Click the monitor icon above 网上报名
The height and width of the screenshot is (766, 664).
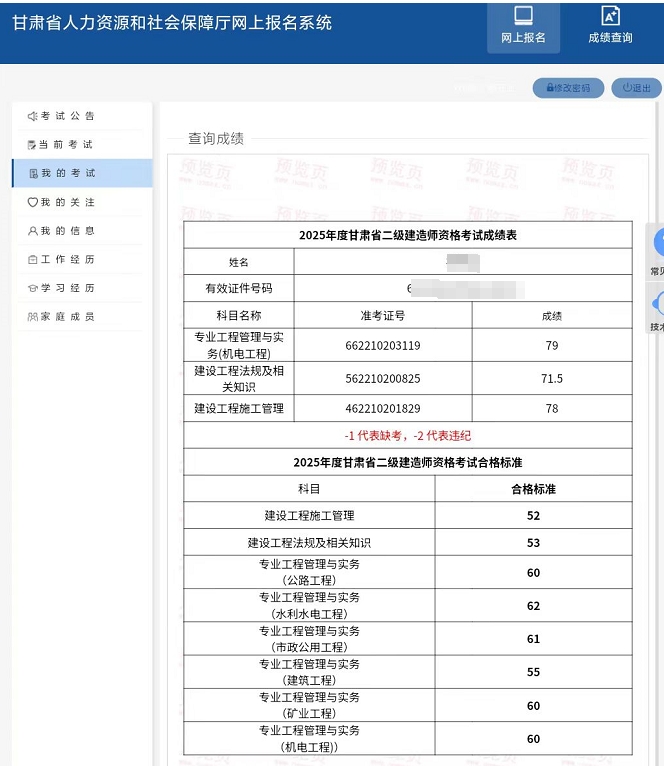click(523, 16)
